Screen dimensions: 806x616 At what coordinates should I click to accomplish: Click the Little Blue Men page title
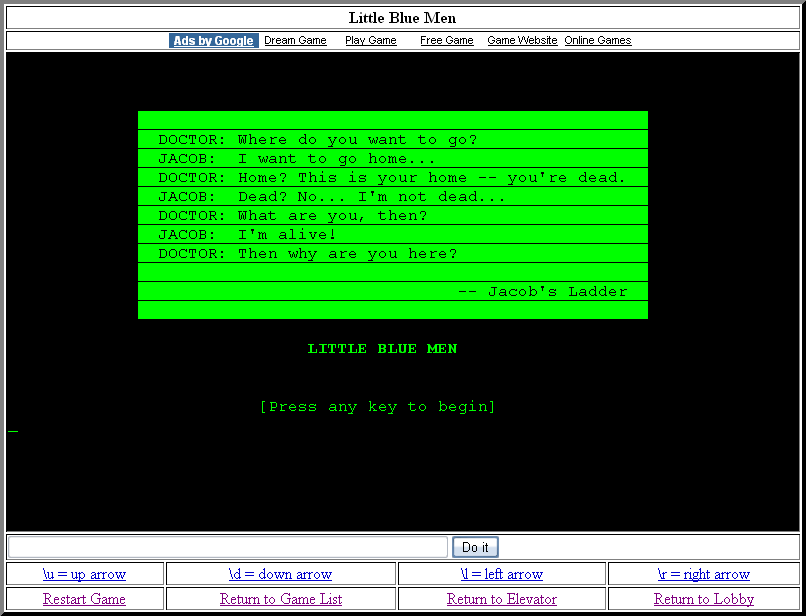pos(402,18)
